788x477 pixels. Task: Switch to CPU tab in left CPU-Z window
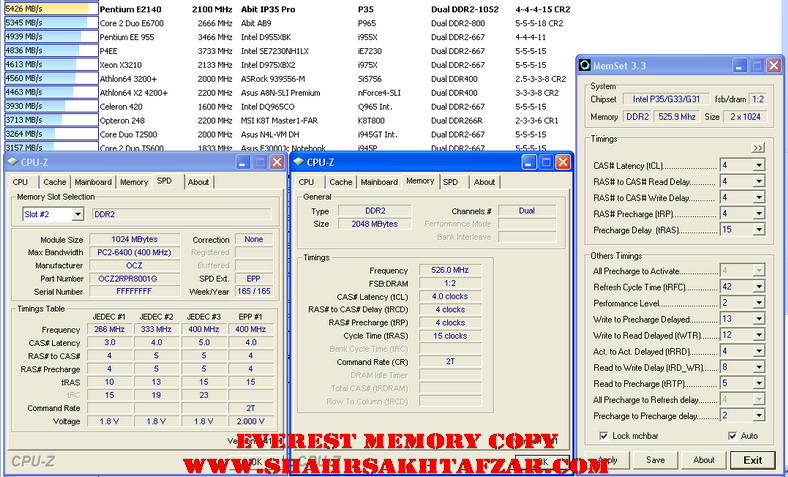(x=20, y=182)
